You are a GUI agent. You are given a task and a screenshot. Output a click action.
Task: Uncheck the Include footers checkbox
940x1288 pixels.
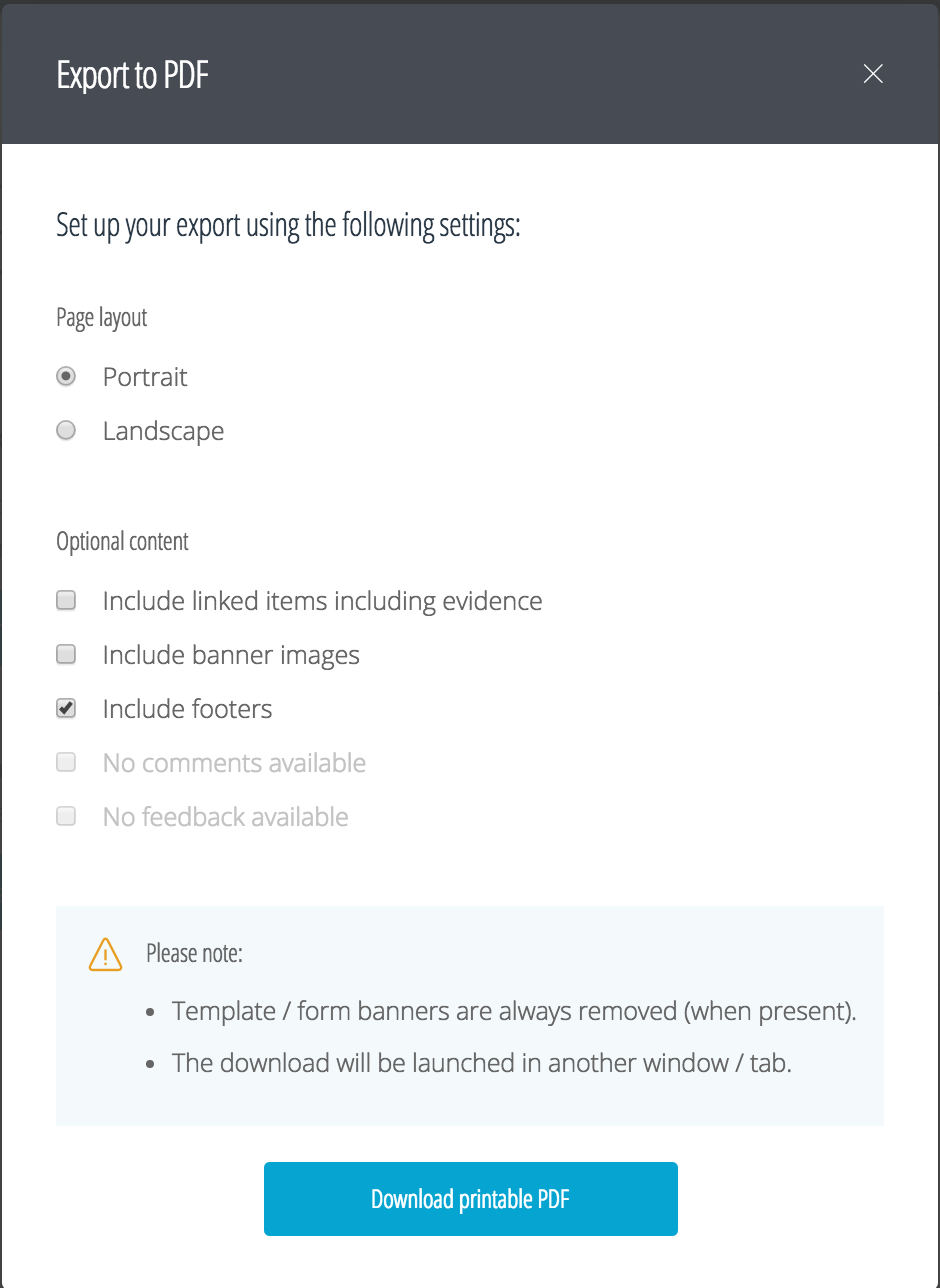pos(66,709)
